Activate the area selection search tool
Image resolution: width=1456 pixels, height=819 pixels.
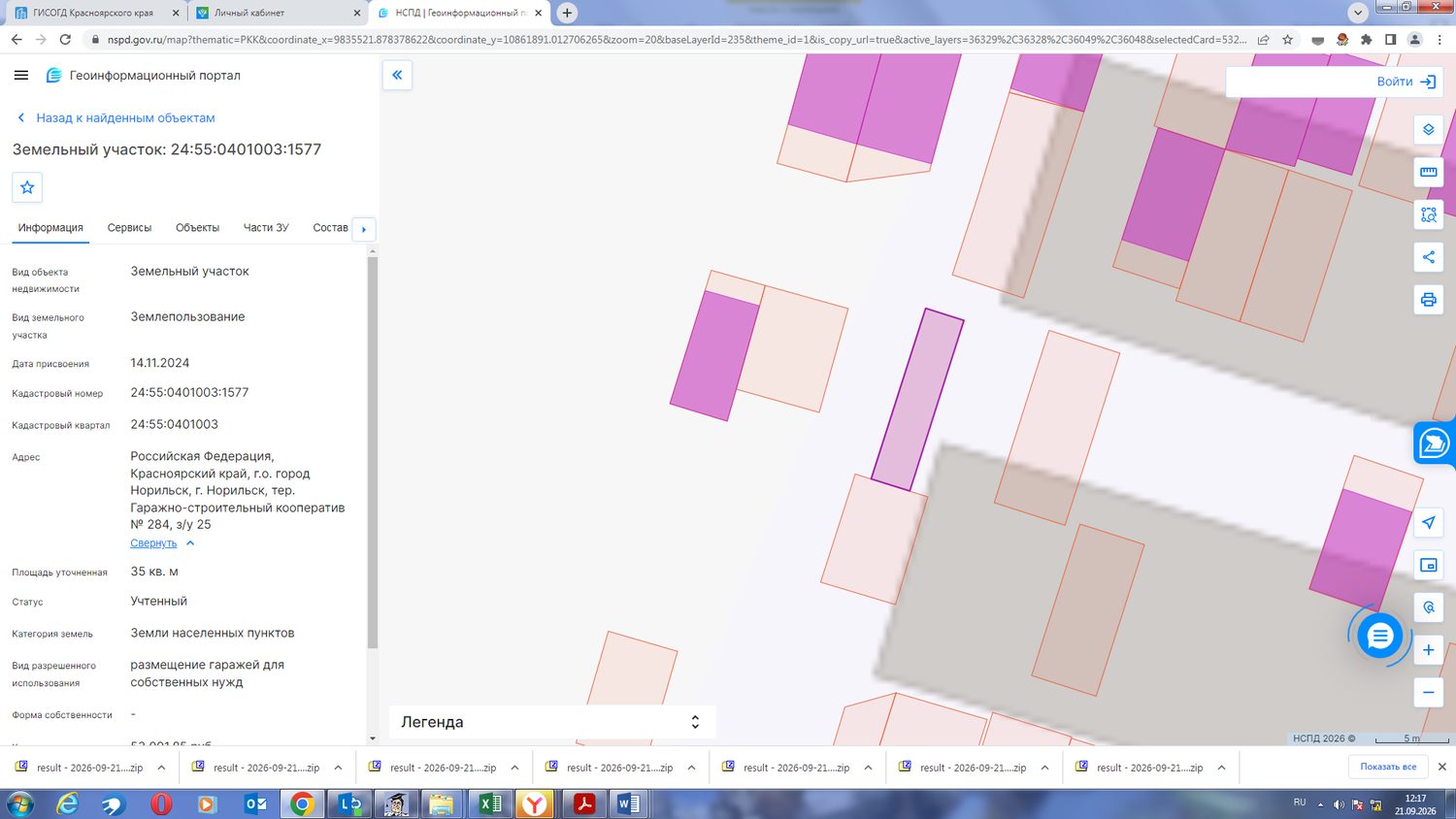coord(1428,214)
